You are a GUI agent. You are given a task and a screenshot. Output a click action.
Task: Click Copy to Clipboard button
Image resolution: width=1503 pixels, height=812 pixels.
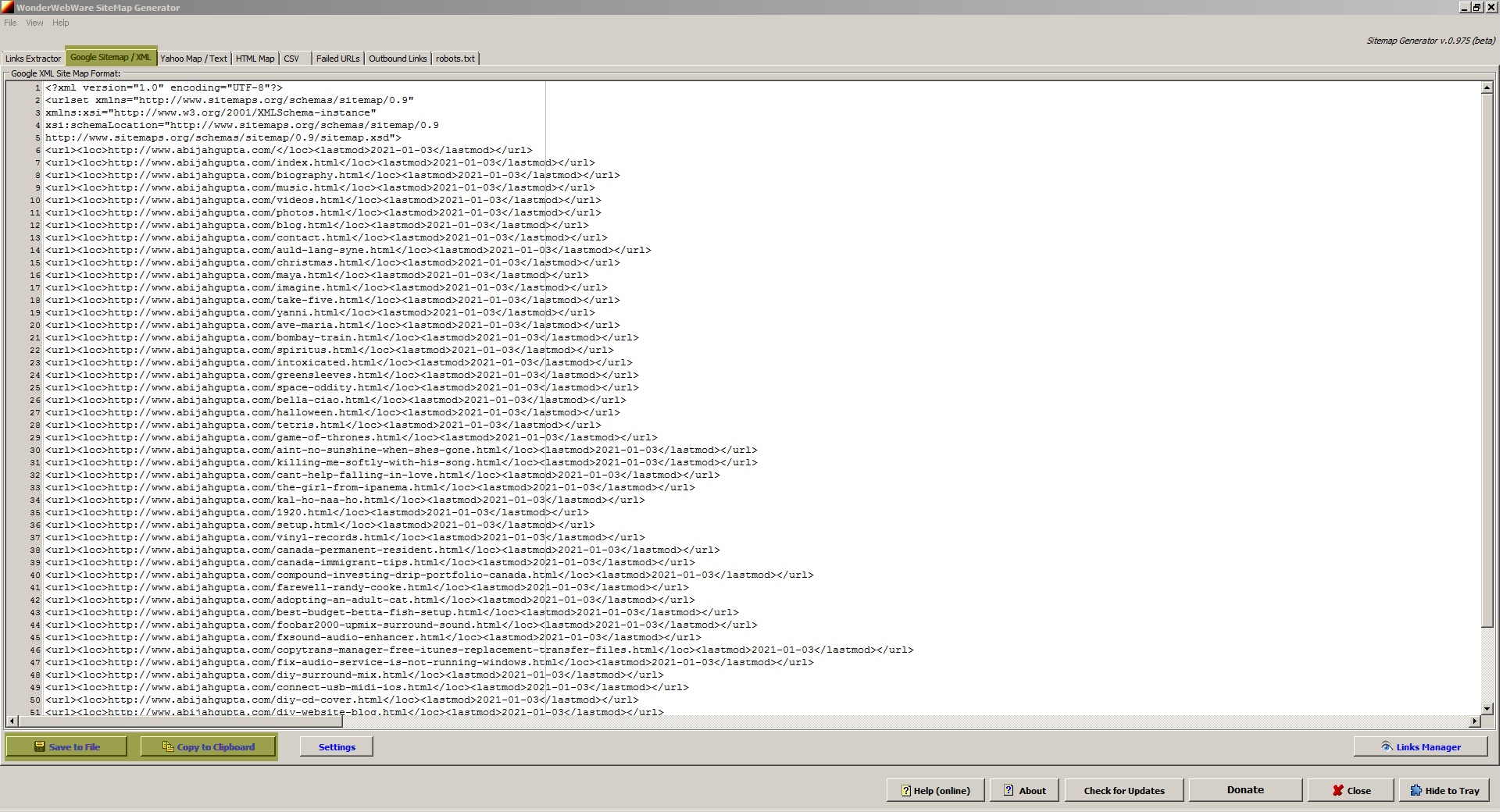(209, 747)
